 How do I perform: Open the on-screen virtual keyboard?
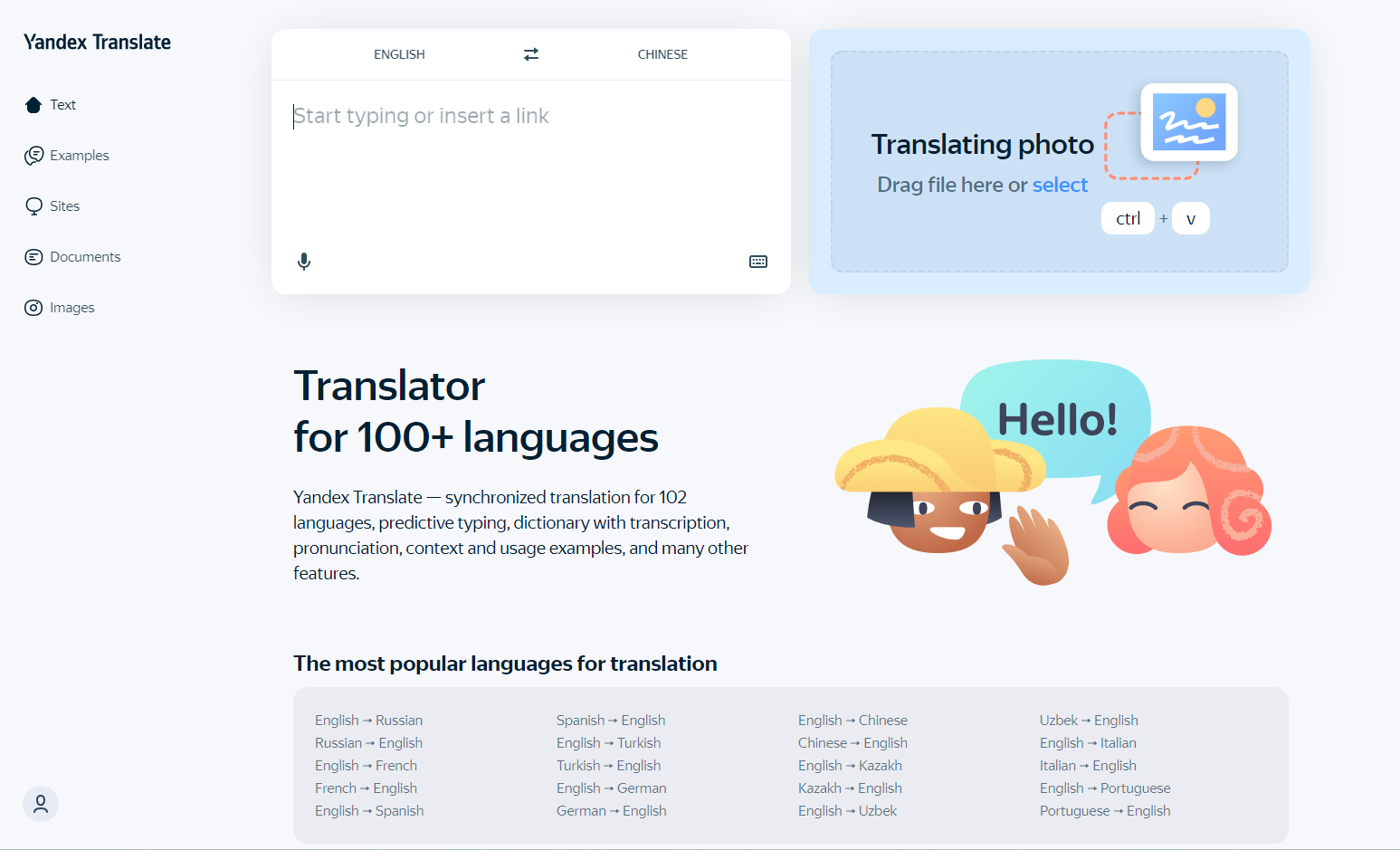[758, 262]
